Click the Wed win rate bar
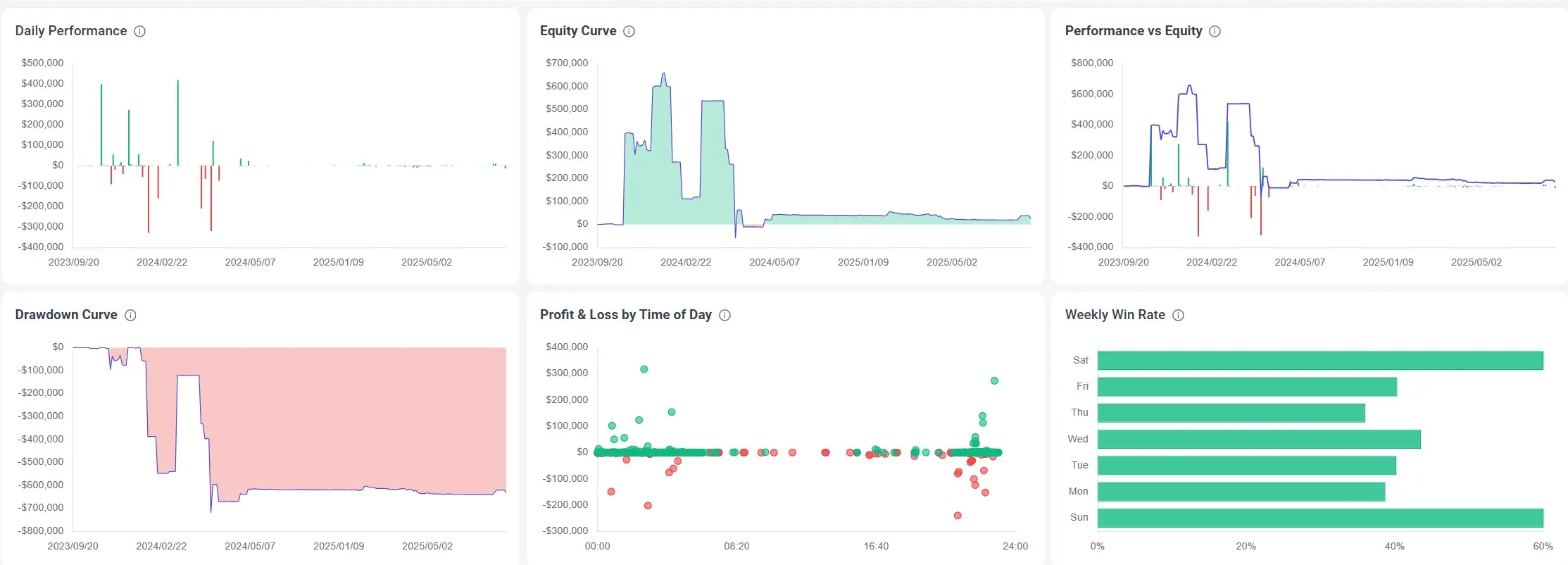 [x=1258, y=439]
